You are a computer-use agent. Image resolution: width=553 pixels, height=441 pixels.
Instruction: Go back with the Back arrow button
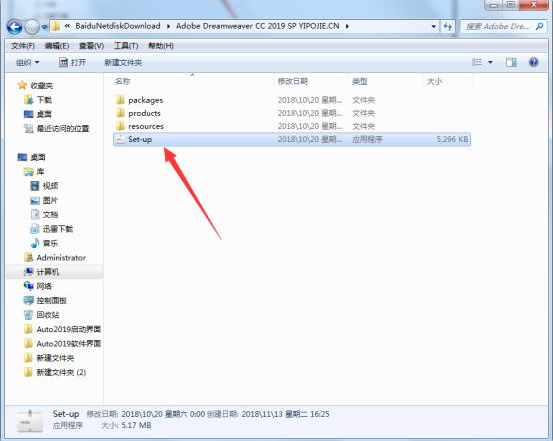pos(14,27)
